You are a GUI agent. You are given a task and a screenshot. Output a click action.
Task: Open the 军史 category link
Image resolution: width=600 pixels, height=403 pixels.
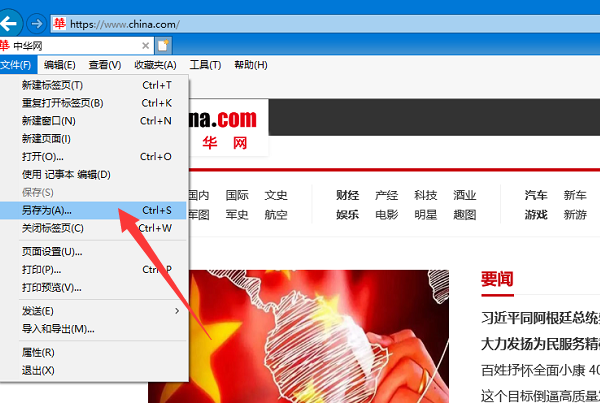click(x=237, y=215)
